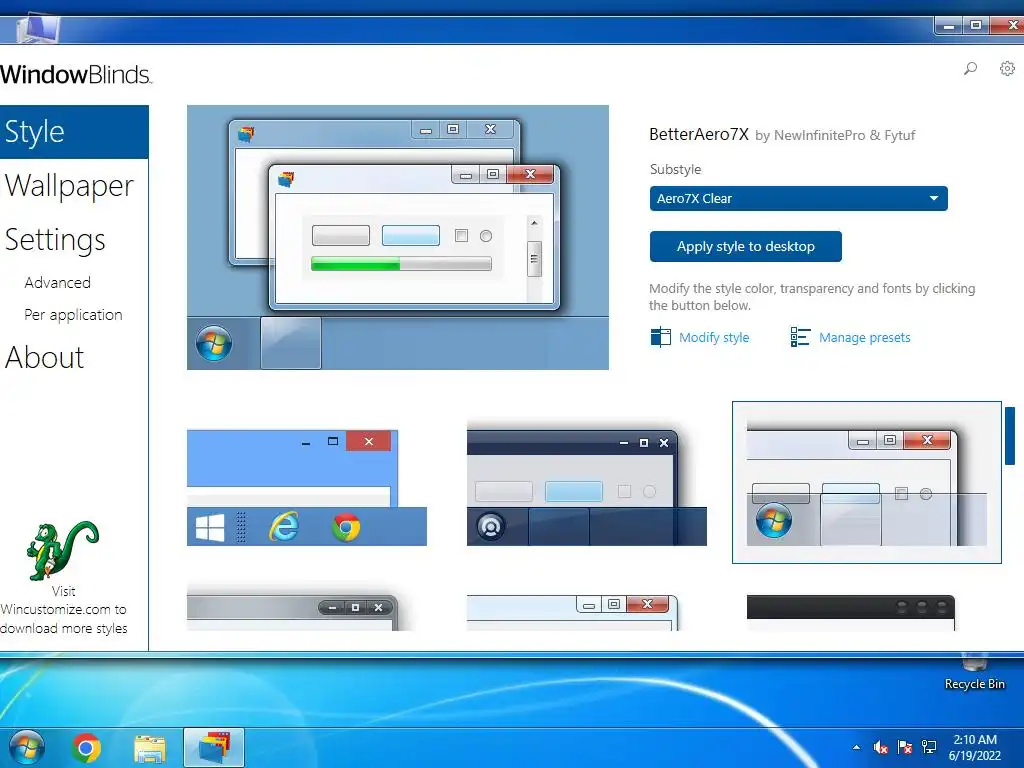Click the BetterAero7X style name

point(699,135)
